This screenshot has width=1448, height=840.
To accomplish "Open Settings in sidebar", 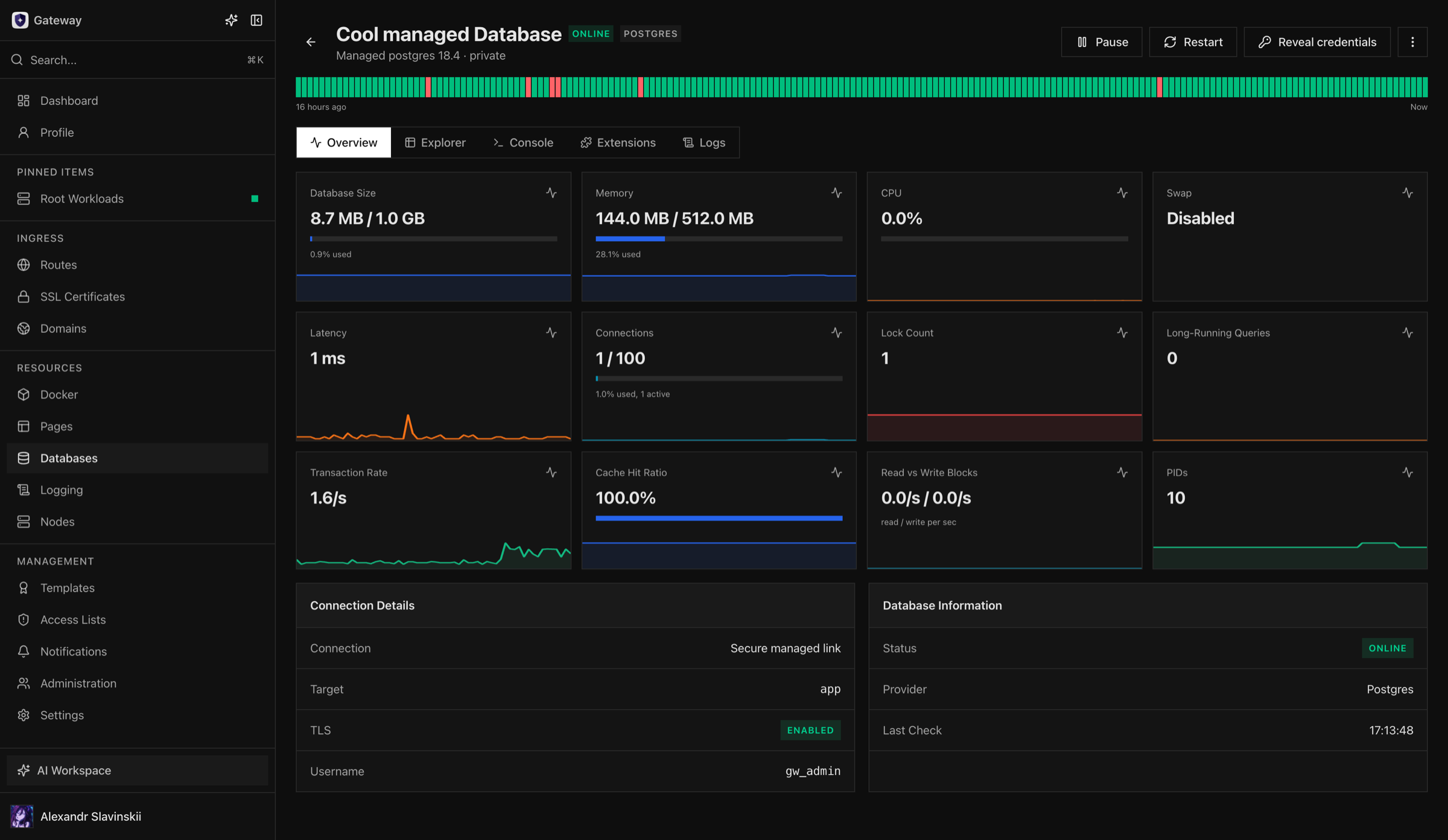I will coord(138,715).
